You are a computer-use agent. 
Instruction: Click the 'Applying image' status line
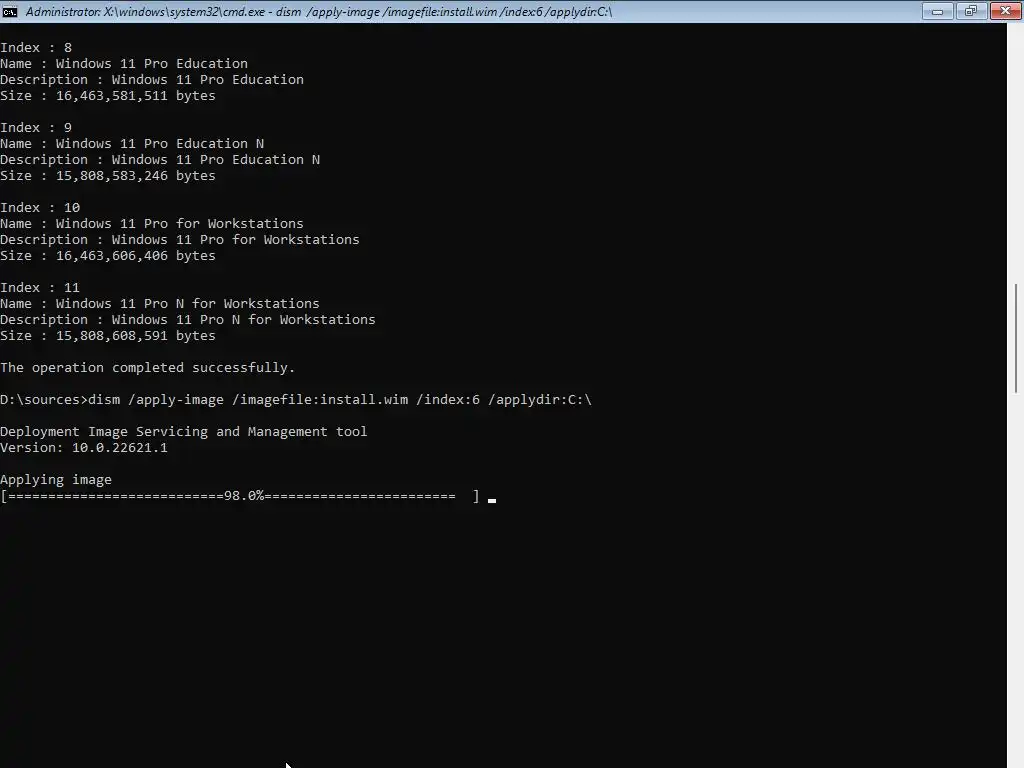pyautogui.click(x=56, y=480)
